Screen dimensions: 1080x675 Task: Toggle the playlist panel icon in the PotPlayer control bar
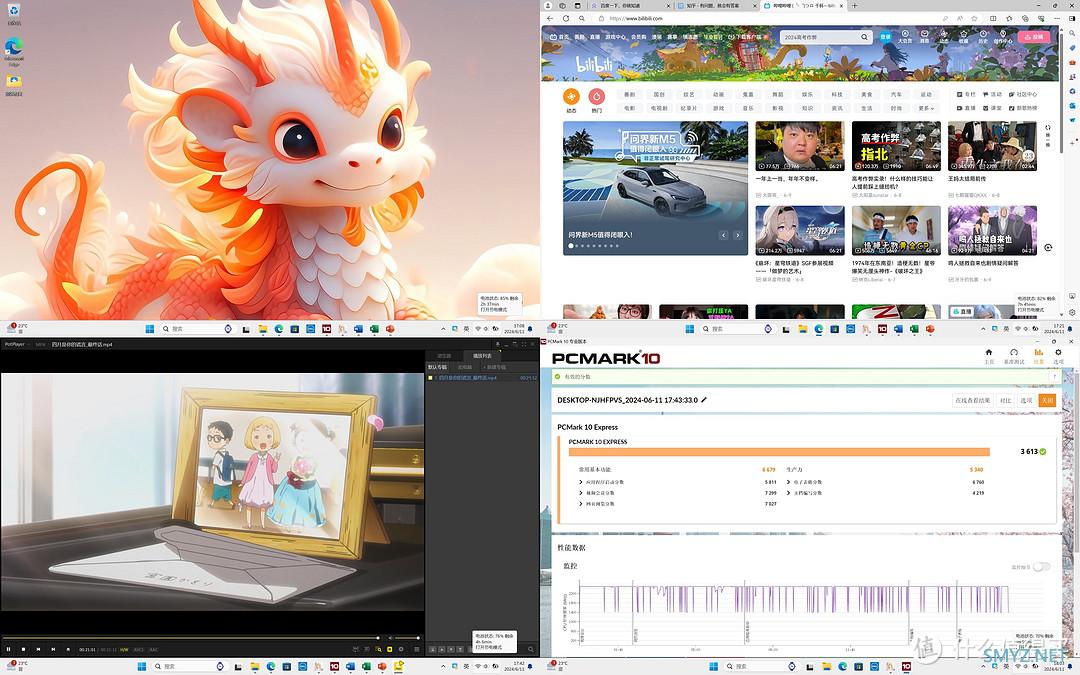click(416, 649)
